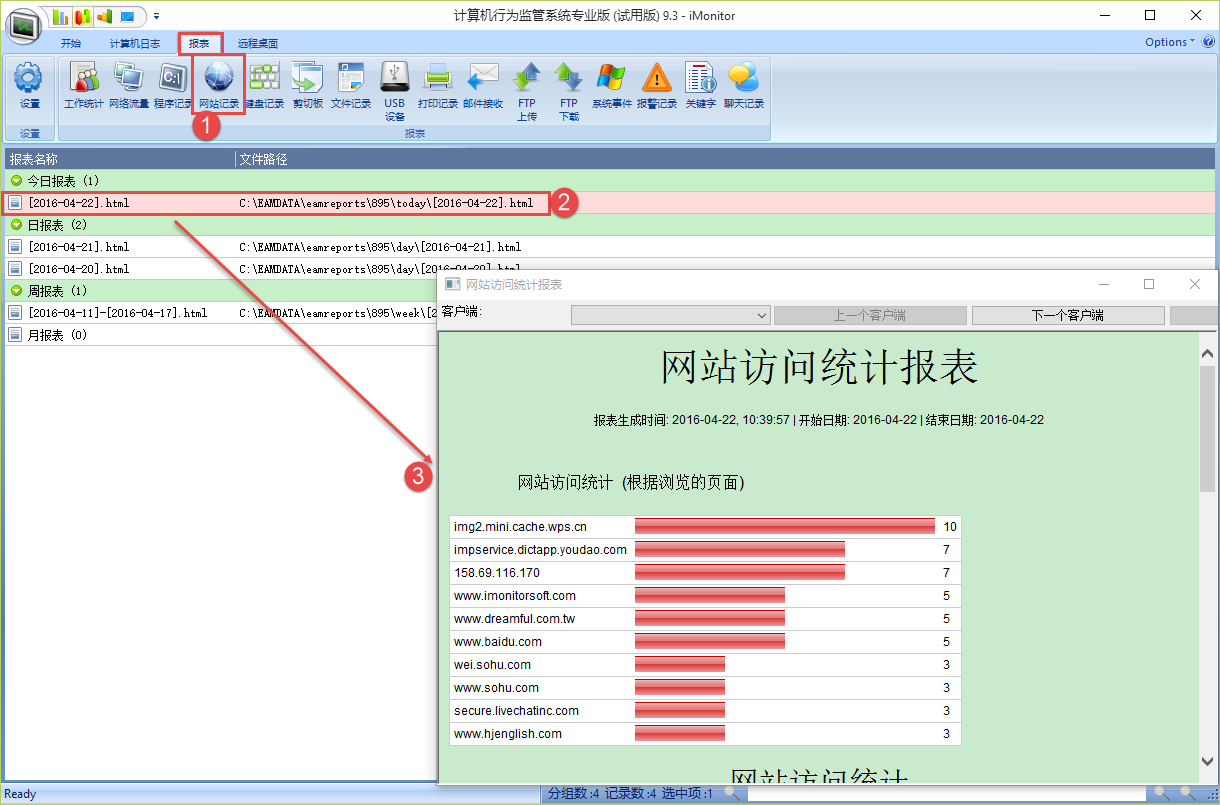1220x805 pixels.
Task: Collapse the 周报表 (1) group
Action: coord(16,291)
